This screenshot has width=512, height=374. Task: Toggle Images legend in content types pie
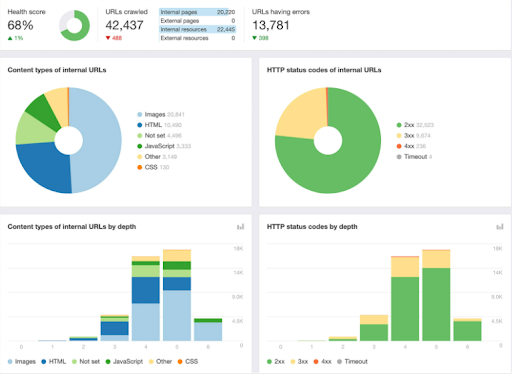coord(161,114)
